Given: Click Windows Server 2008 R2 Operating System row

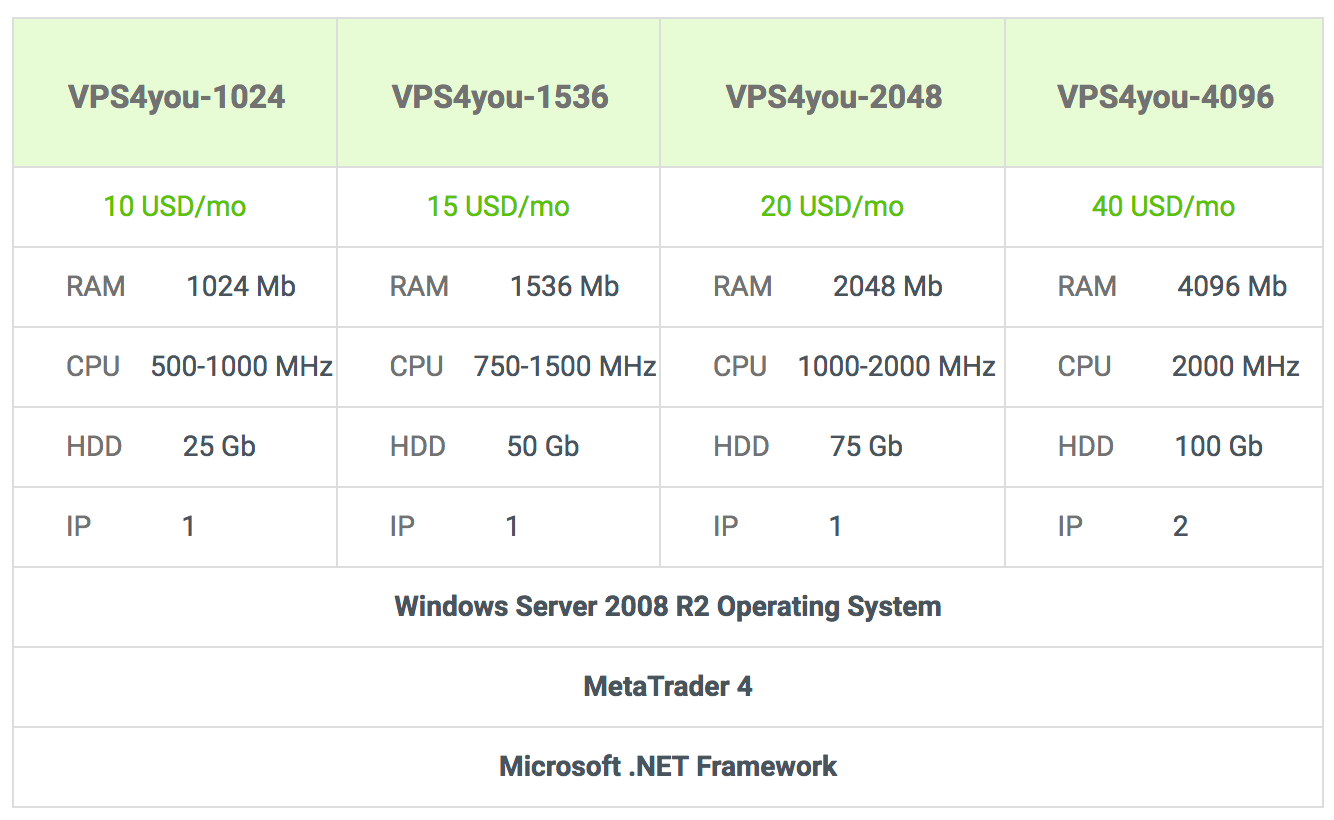Looking at the screenshot, I should point(668,607).
